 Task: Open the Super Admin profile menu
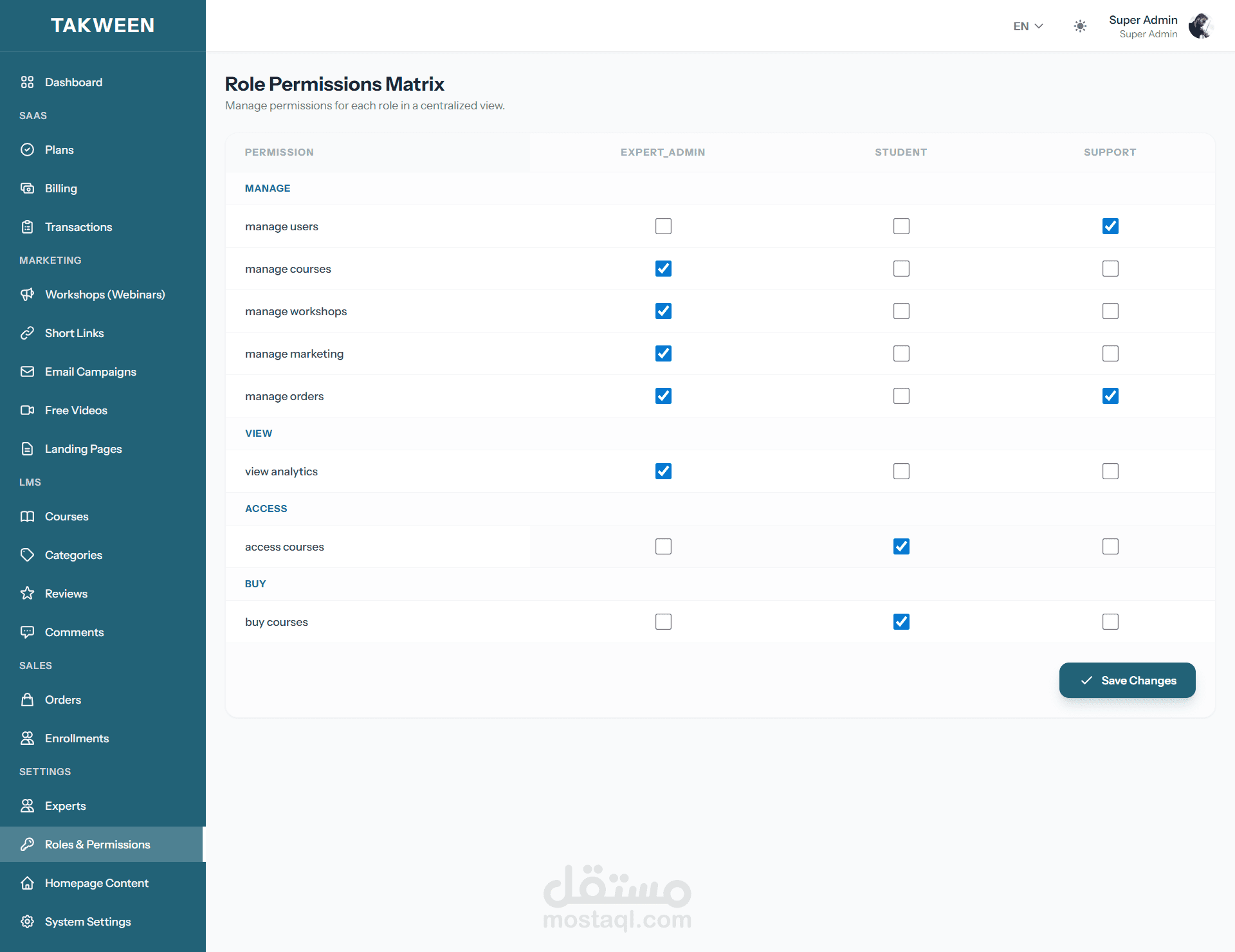(1143, 26)
